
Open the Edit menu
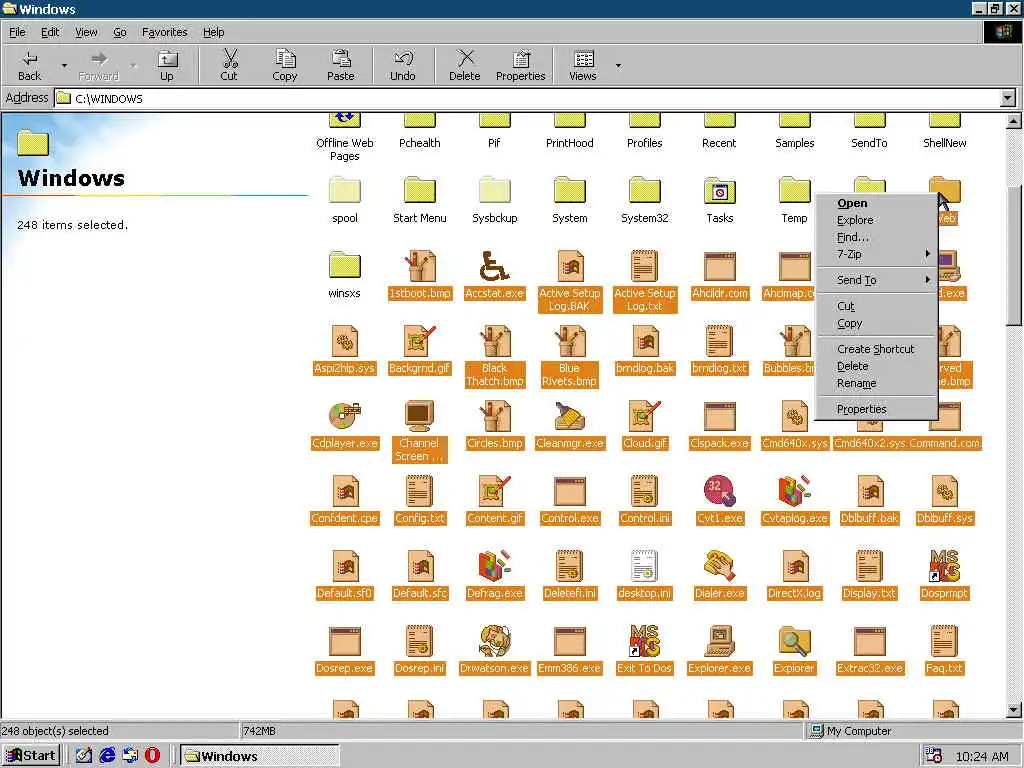[50, 32]
